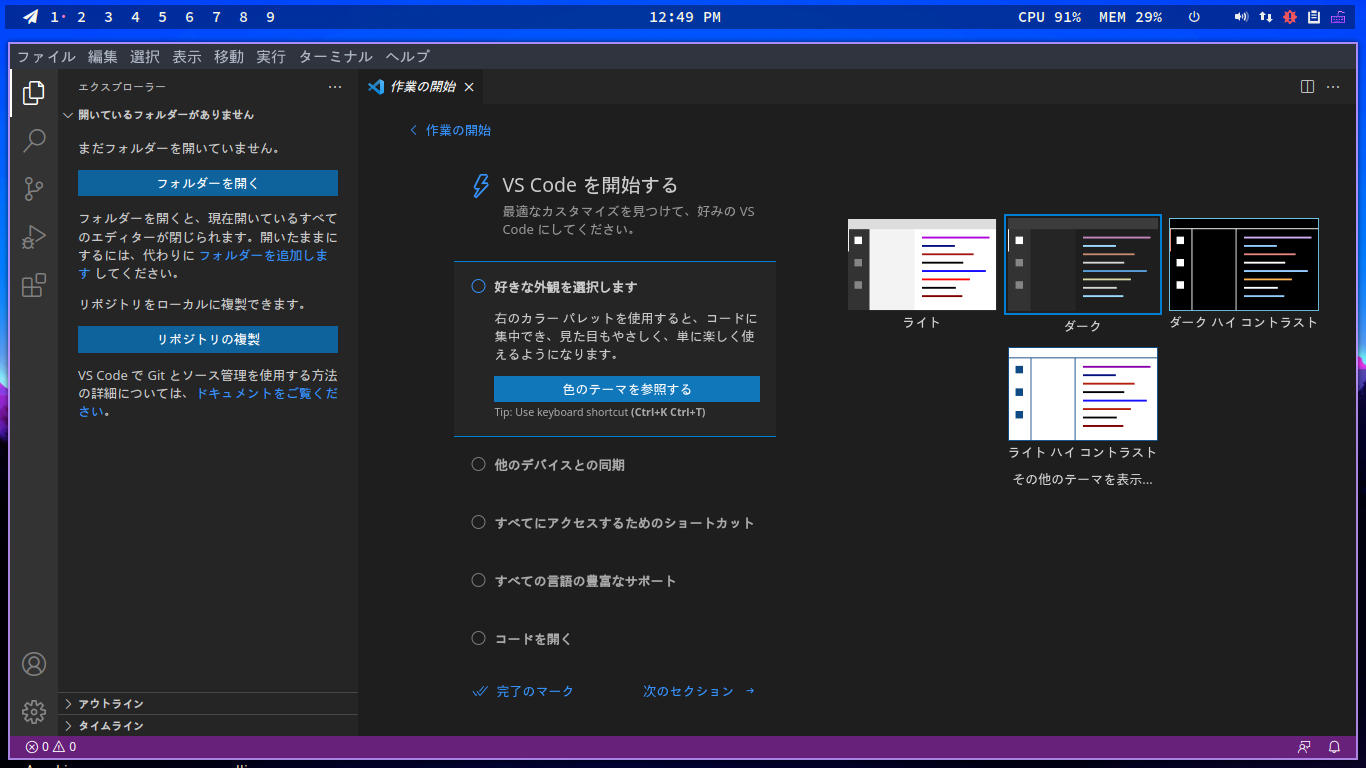This screenshot has width=1366, height=768.
Task: Click the red bug tray icon
Action: click(1290, 17)
